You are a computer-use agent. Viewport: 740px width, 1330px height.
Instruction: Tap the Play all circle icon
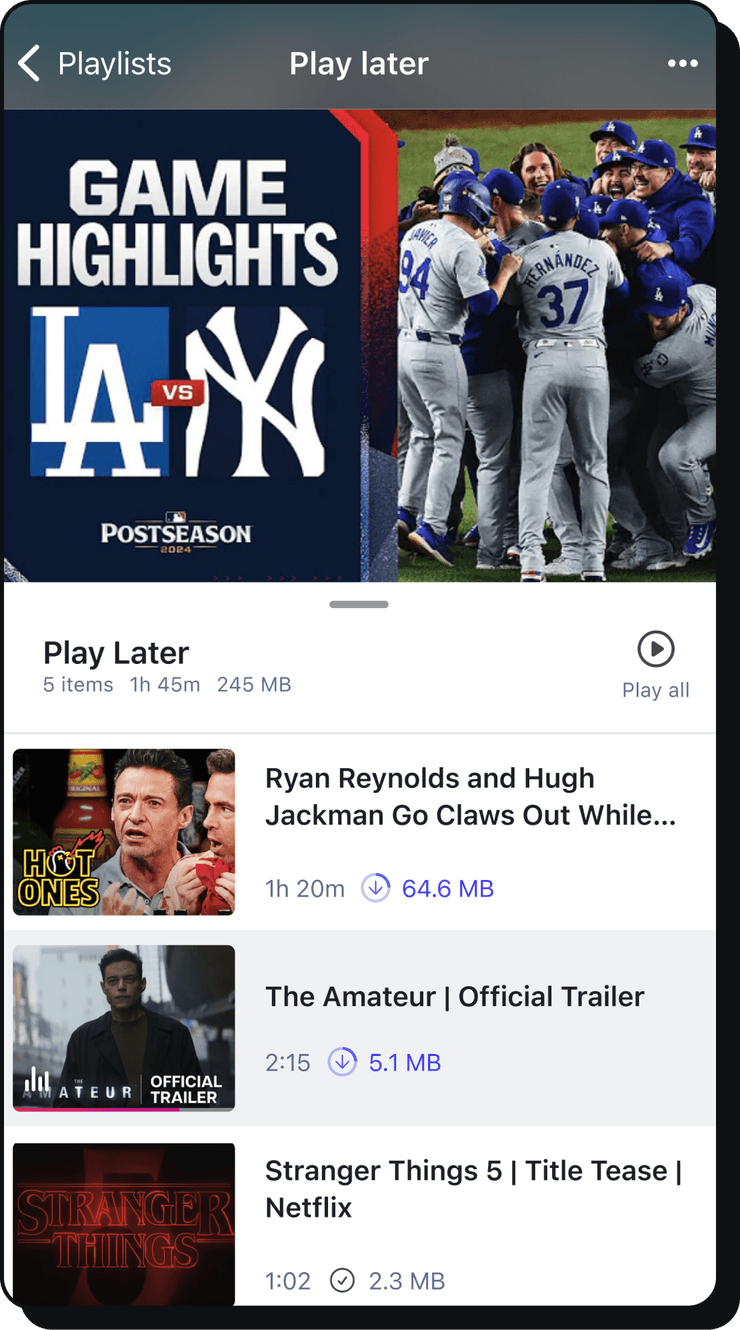(656, 649)
